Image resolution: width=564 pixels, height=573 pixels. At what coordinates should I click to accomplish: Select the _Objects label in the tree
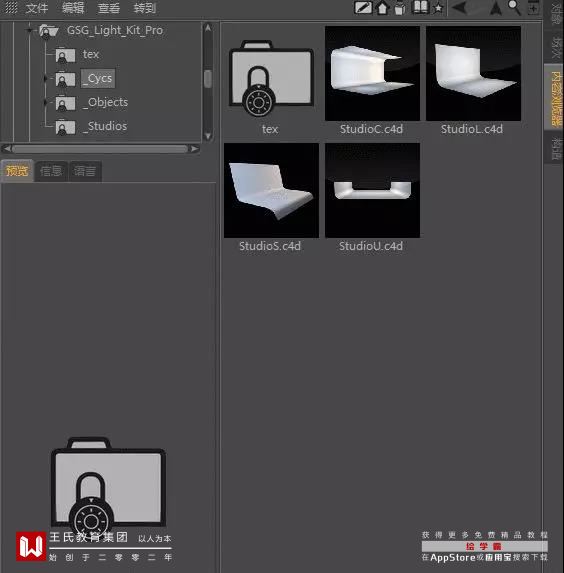point(105,102)
